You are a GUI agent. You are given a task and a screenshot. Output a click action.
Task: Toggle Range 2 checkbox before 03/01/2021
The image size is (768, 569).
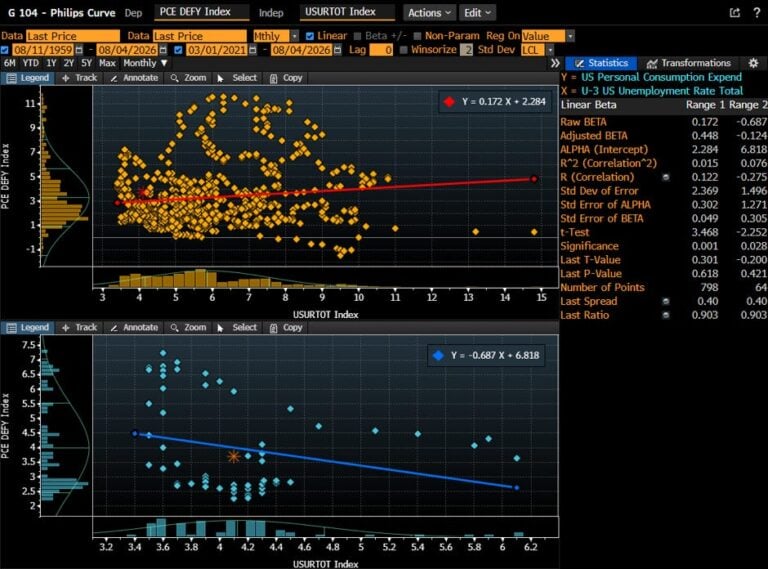click(x=178, y=50)
